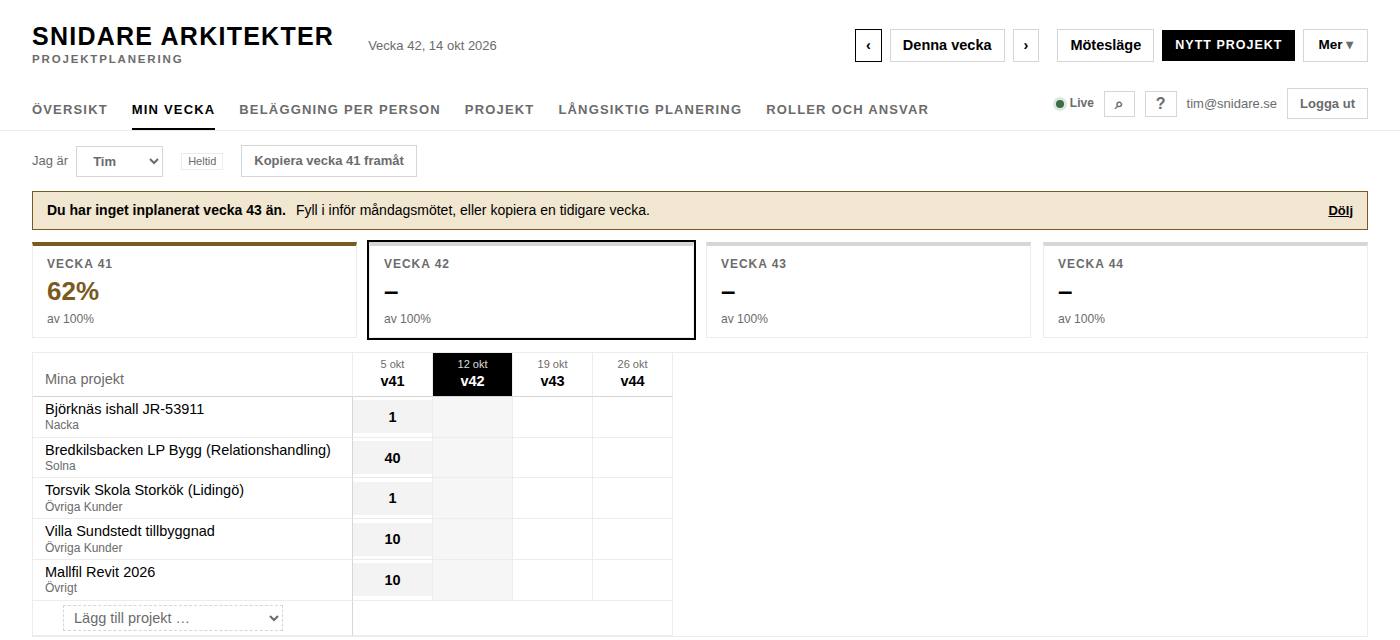Expand the Mer menu
Viewport: 1400px width, 640px height.
[x=1335, y=45]
